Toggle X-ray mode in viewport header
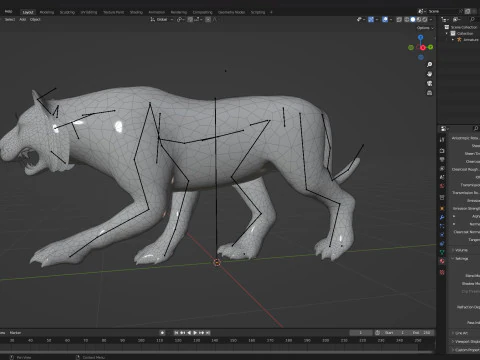This screenshot has width=480, height=360. pyautogui.click(x=399, y=20)
